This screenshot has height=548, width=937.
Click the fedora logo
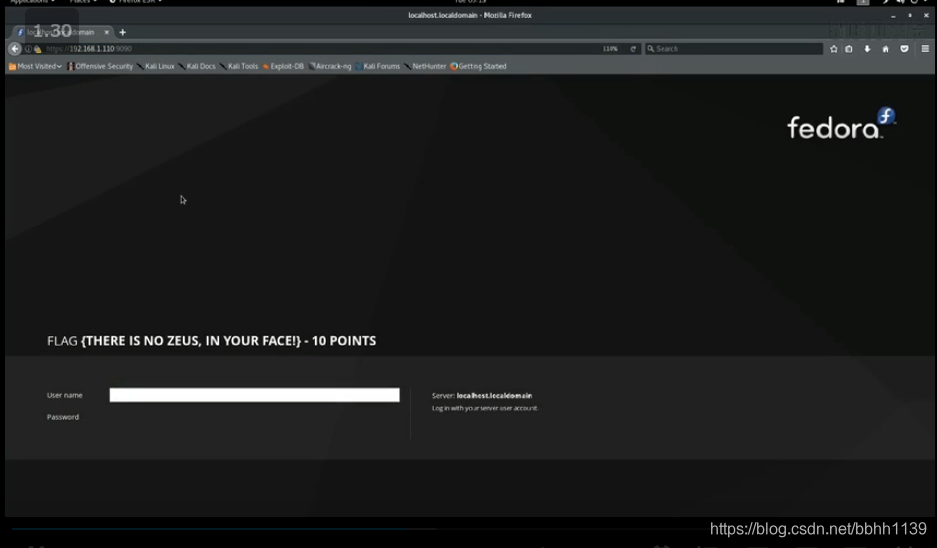[x=841, y=124]
